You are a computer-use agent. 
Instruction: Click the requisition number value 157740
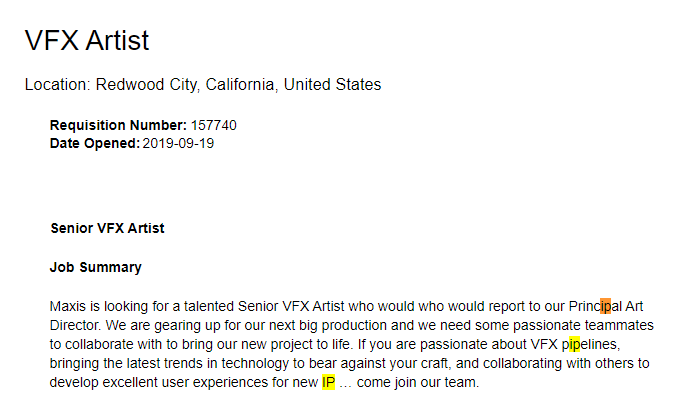coord(214,126)
